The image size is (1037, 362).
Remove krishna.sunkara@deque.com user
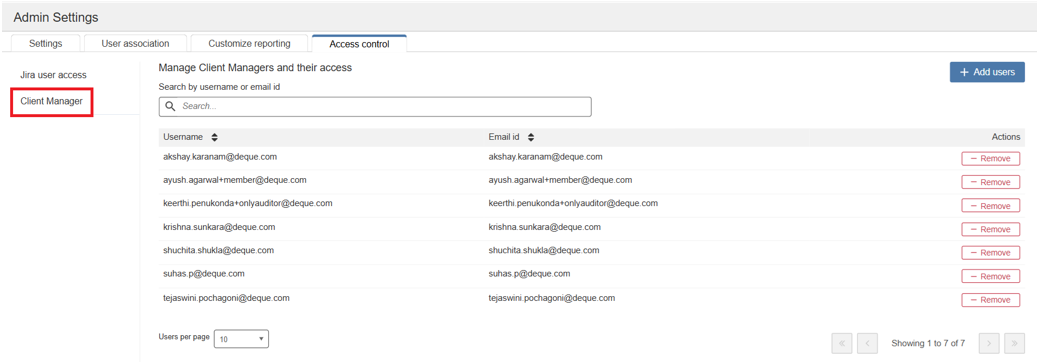point(990,229)
